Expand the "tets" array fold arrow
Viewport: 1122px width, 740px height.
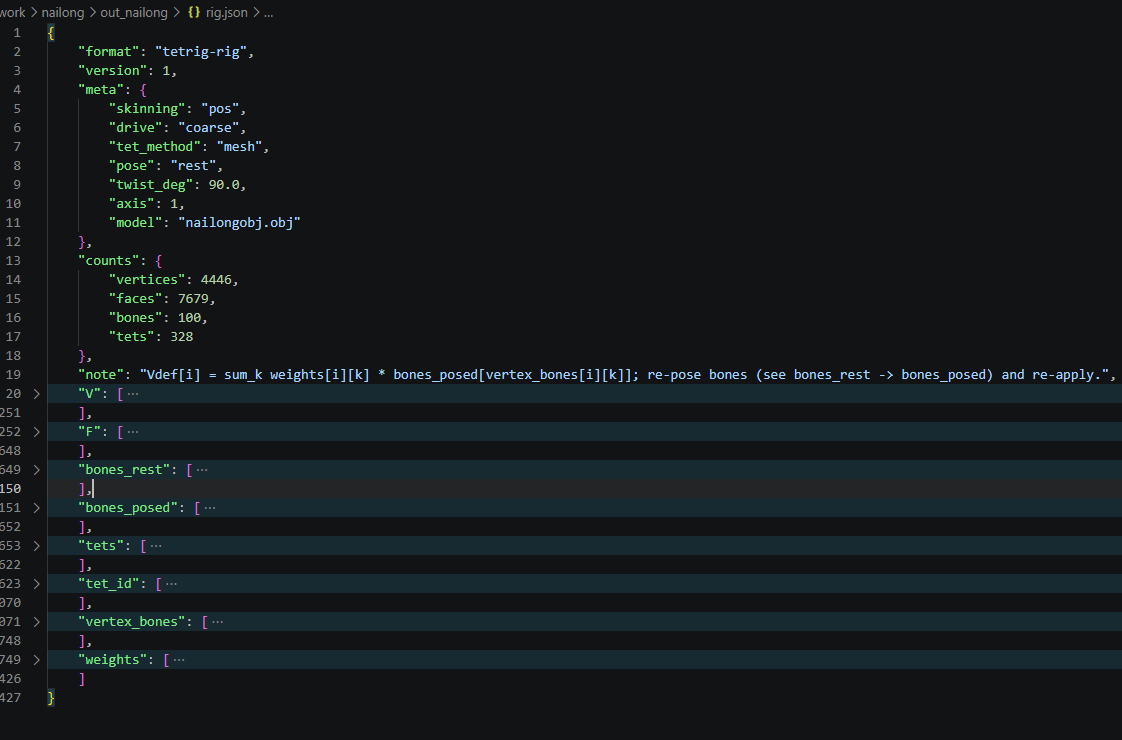coord(36,545)
